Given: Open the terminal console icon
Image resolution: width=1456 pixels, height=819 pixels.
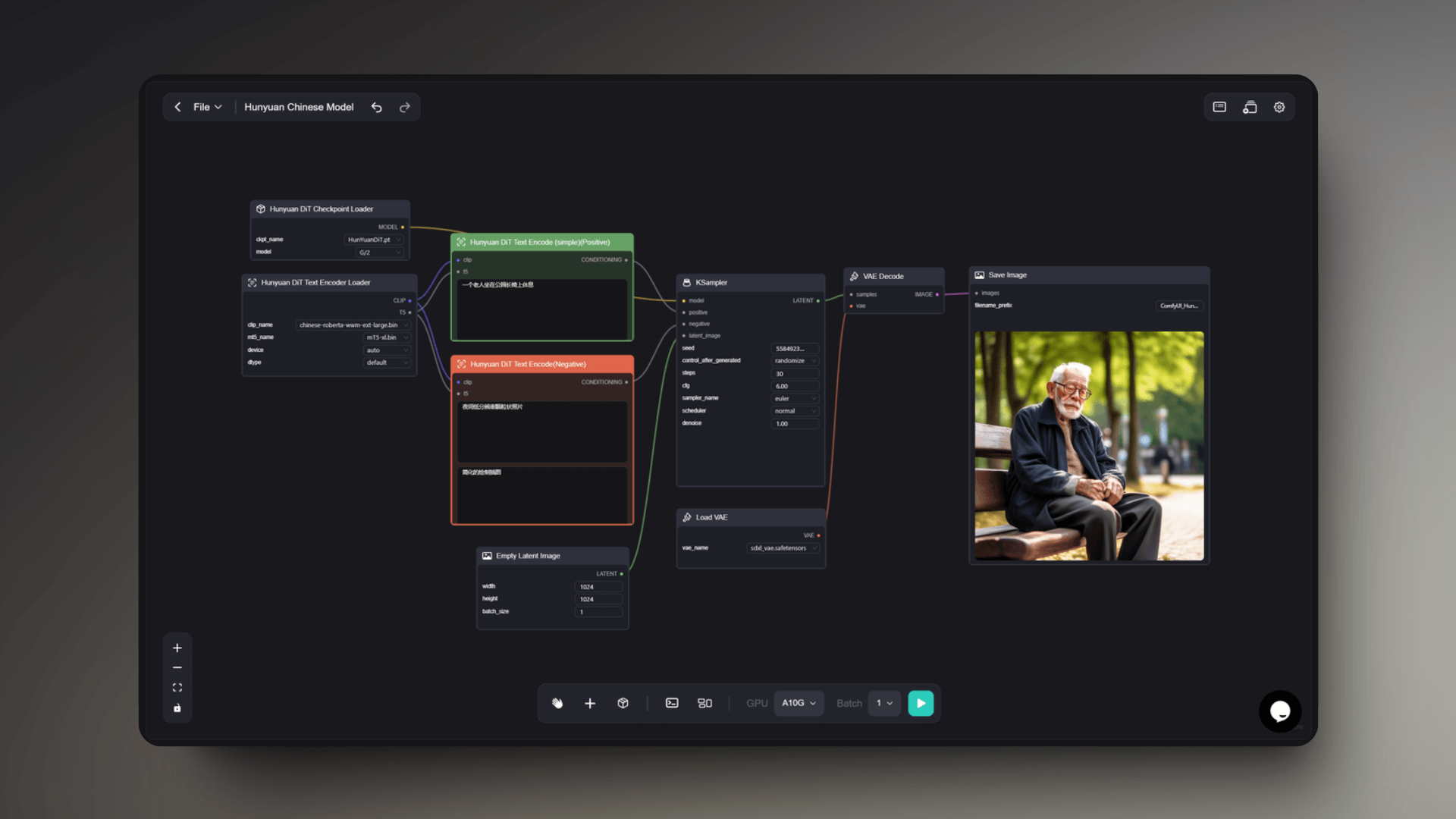Looking at the screenshot, I should pos(672,703).
